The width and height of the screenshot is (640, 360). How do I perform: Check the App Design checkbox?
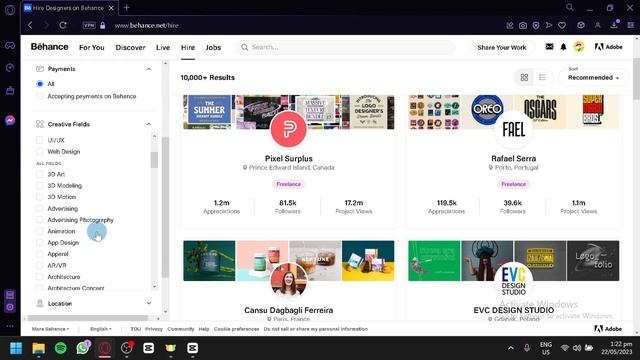pyautogui.click(x=40, y=242)
